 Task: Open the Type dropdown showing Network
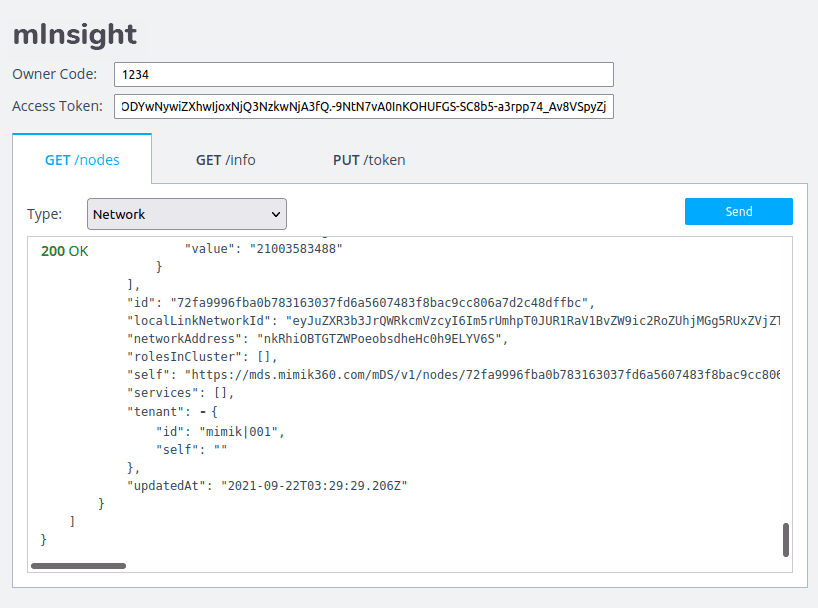pos(187,214)
